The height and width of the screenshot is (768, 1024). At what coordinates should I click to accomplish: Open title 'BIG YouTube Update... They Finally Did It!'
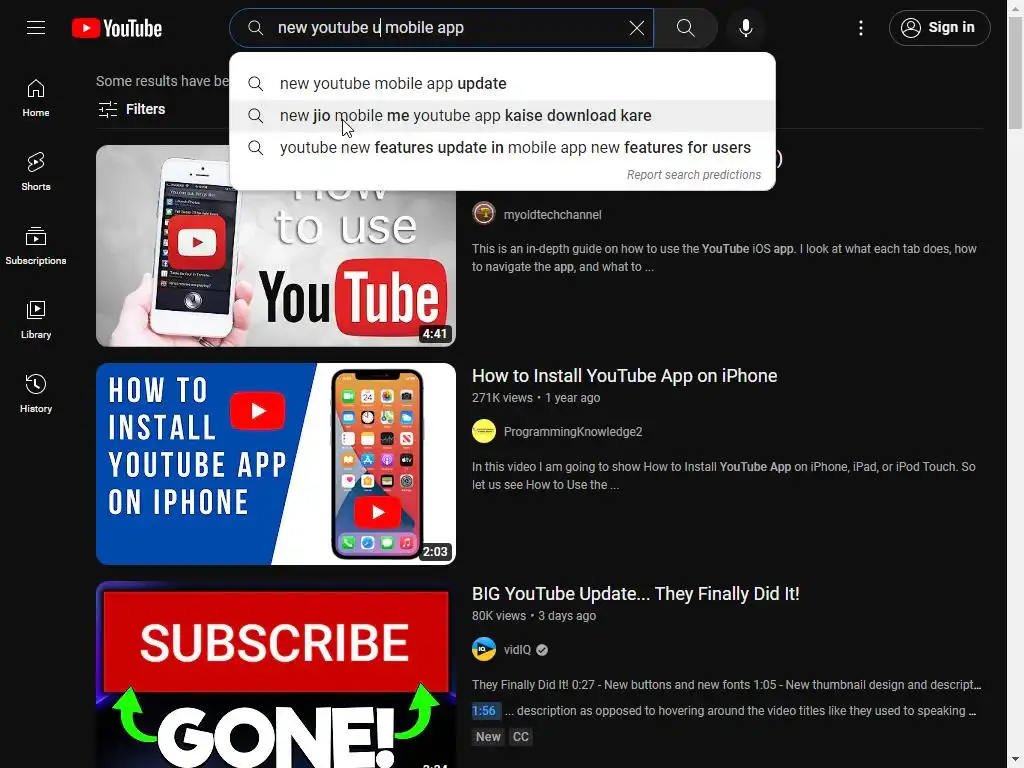[635, 594]
